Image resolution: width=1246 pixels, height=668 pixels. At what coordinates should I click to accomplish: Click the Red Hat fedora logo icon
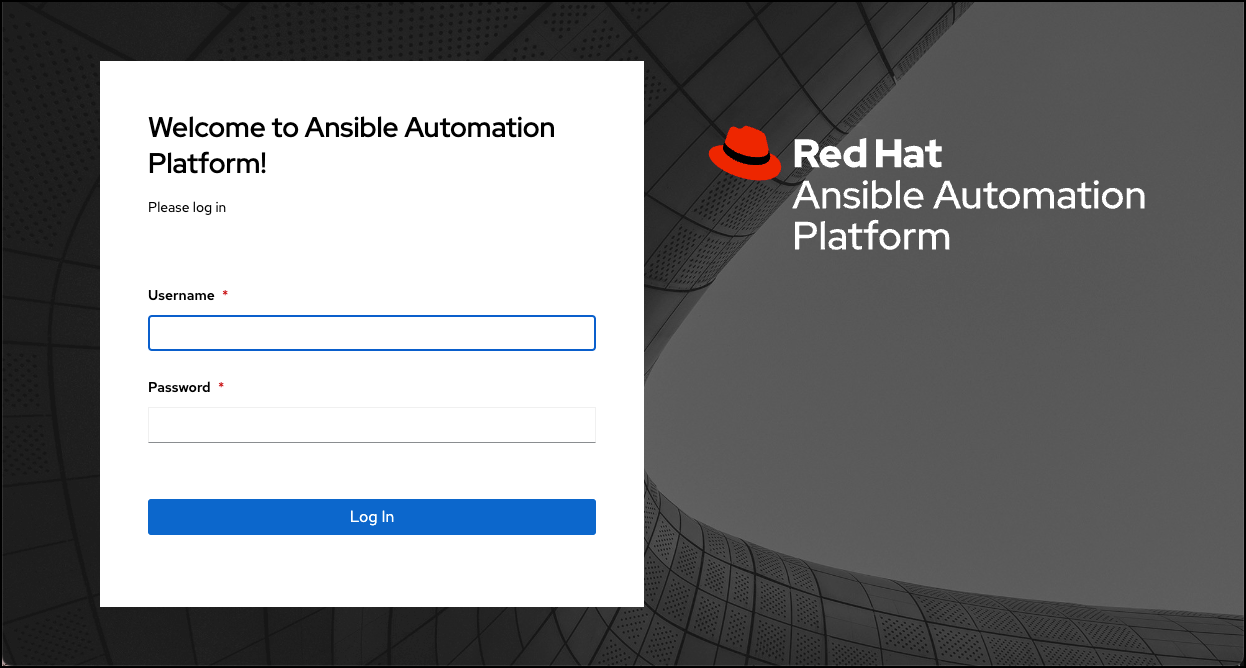(x=745, y=153)
